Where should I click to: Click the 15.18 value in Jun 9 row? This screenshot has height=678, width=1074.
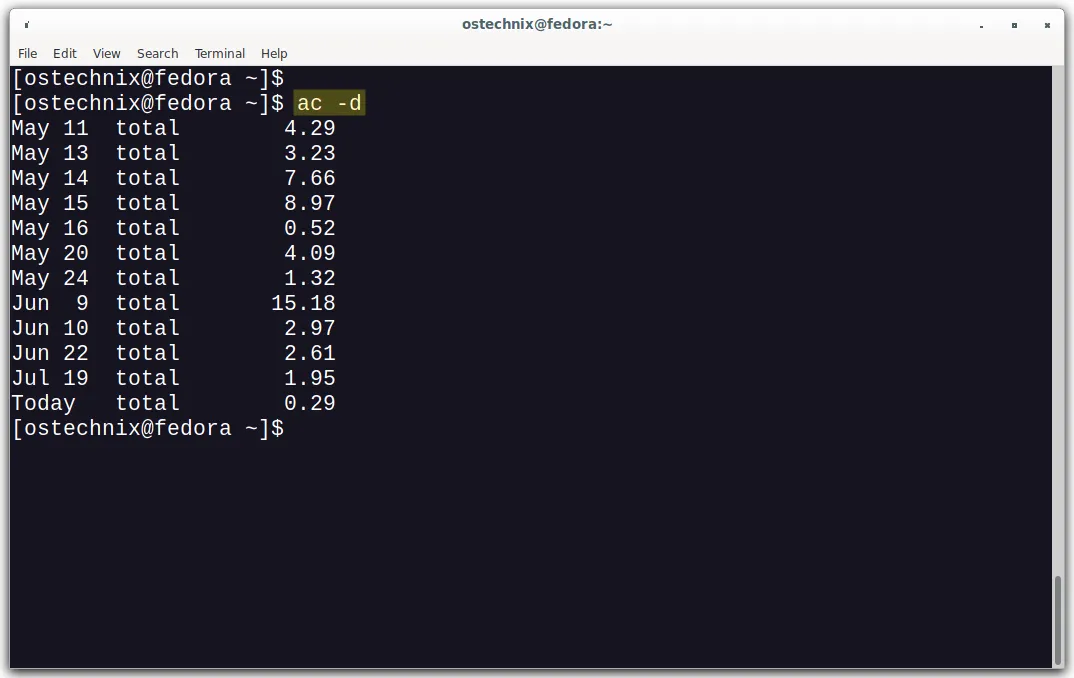303,303
